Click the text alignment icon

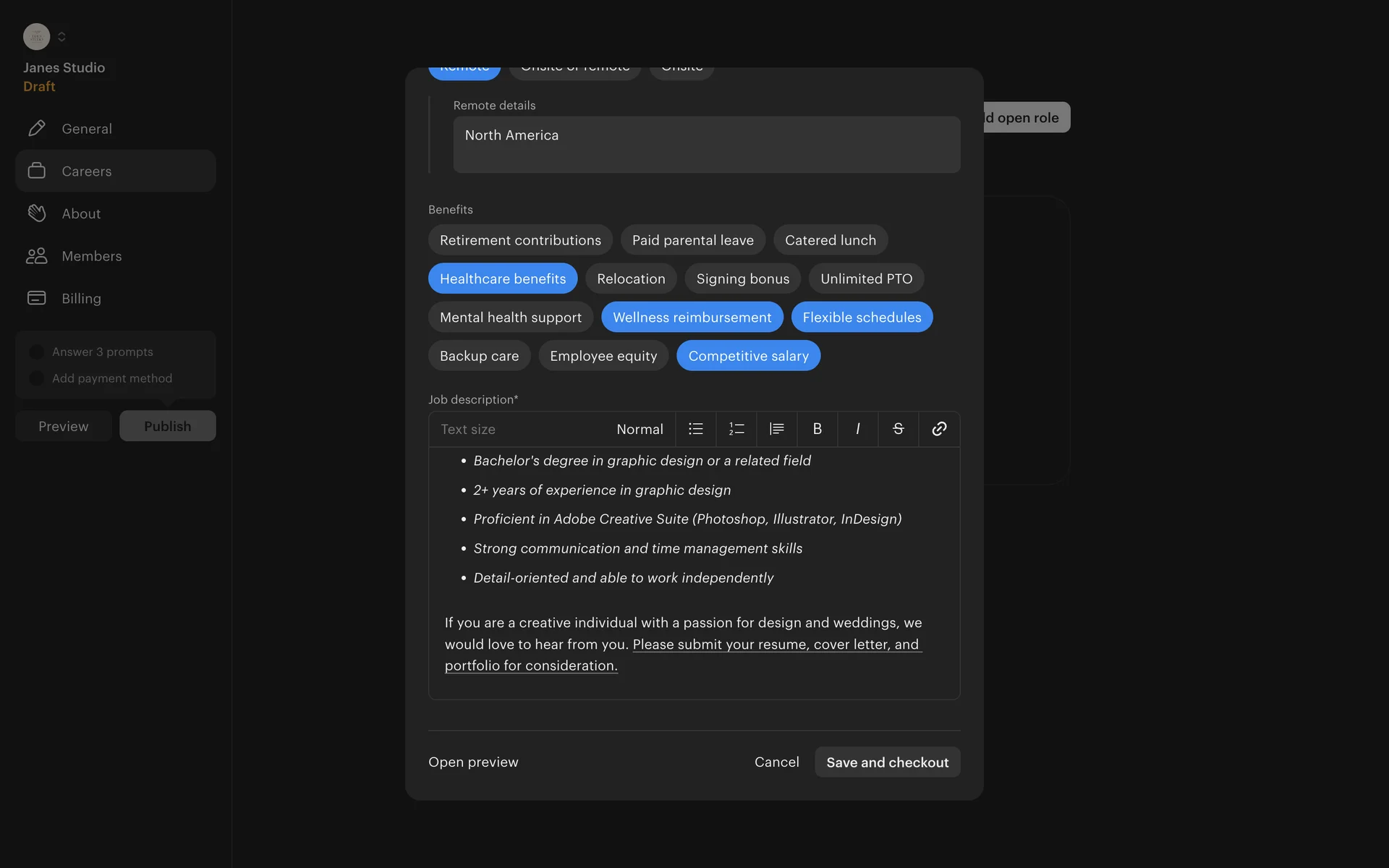point(776,429)
